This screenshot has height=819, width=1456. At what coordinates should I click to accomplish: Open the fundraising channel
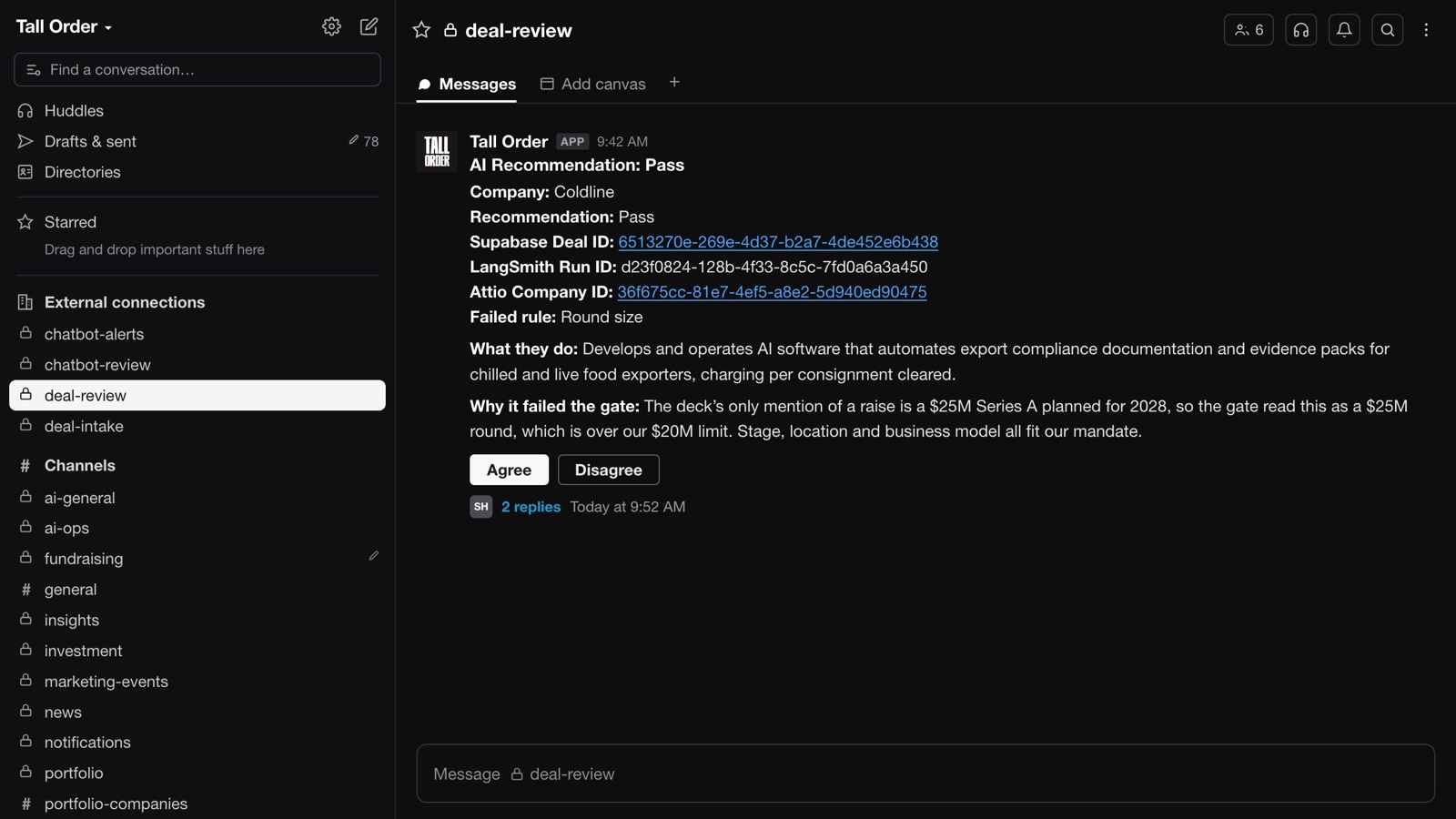point(197,559)
